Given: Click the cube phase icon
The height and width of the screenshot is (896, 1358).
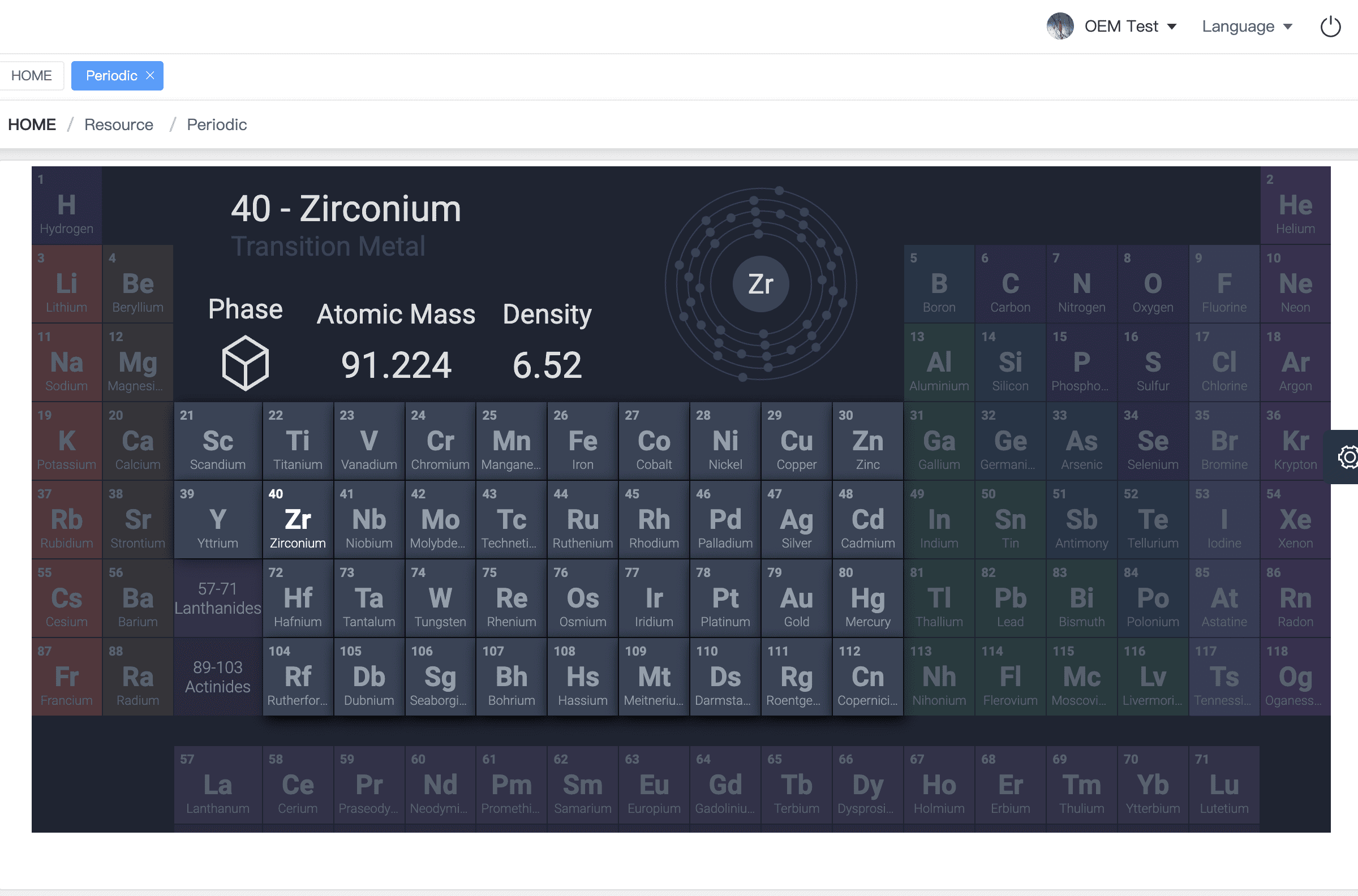Looking at the screenshot, I should tap(245, 363).
